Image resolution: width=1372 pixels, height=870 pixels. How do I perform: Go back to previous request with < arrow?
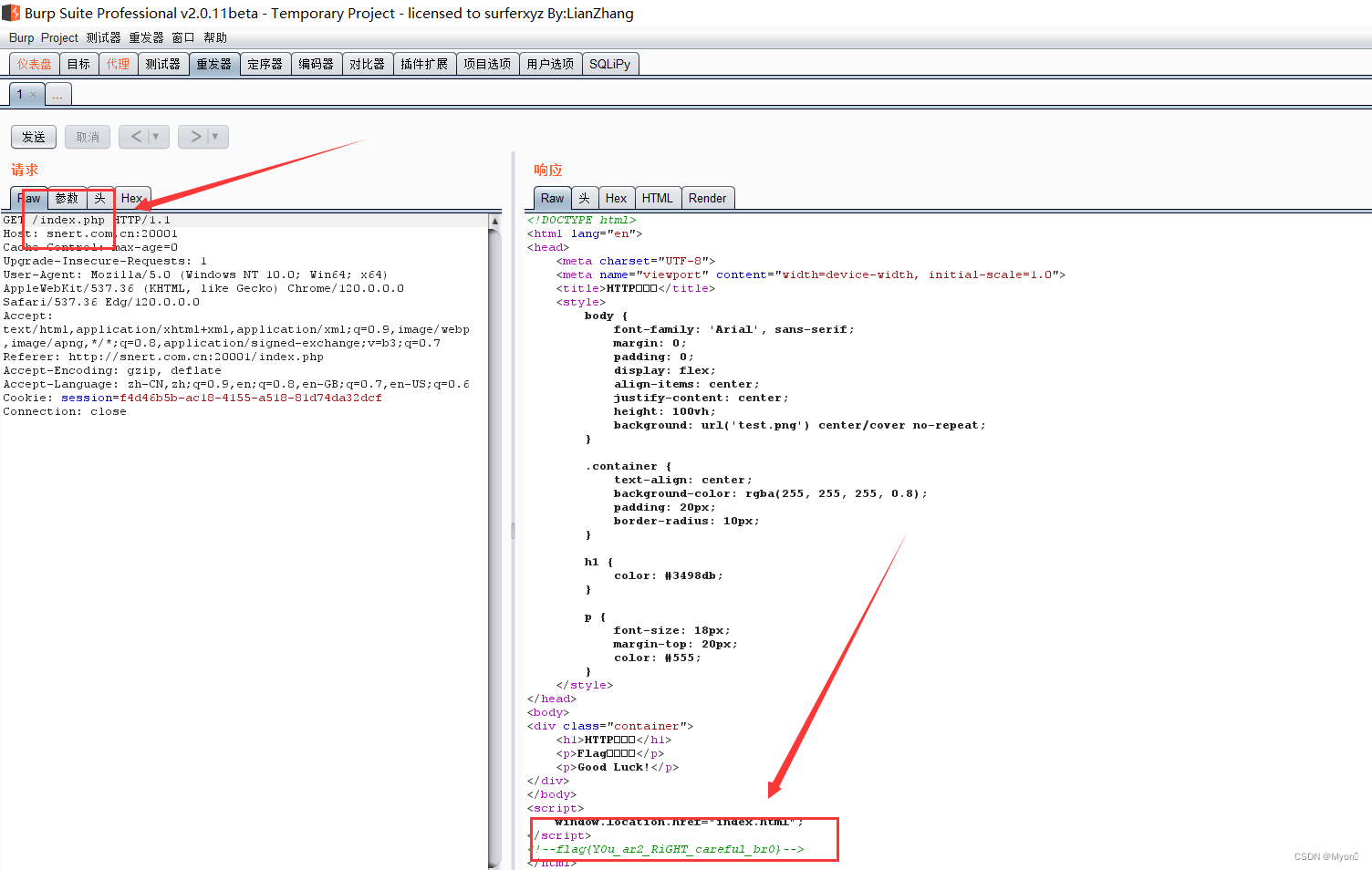[x=136, y=137]
